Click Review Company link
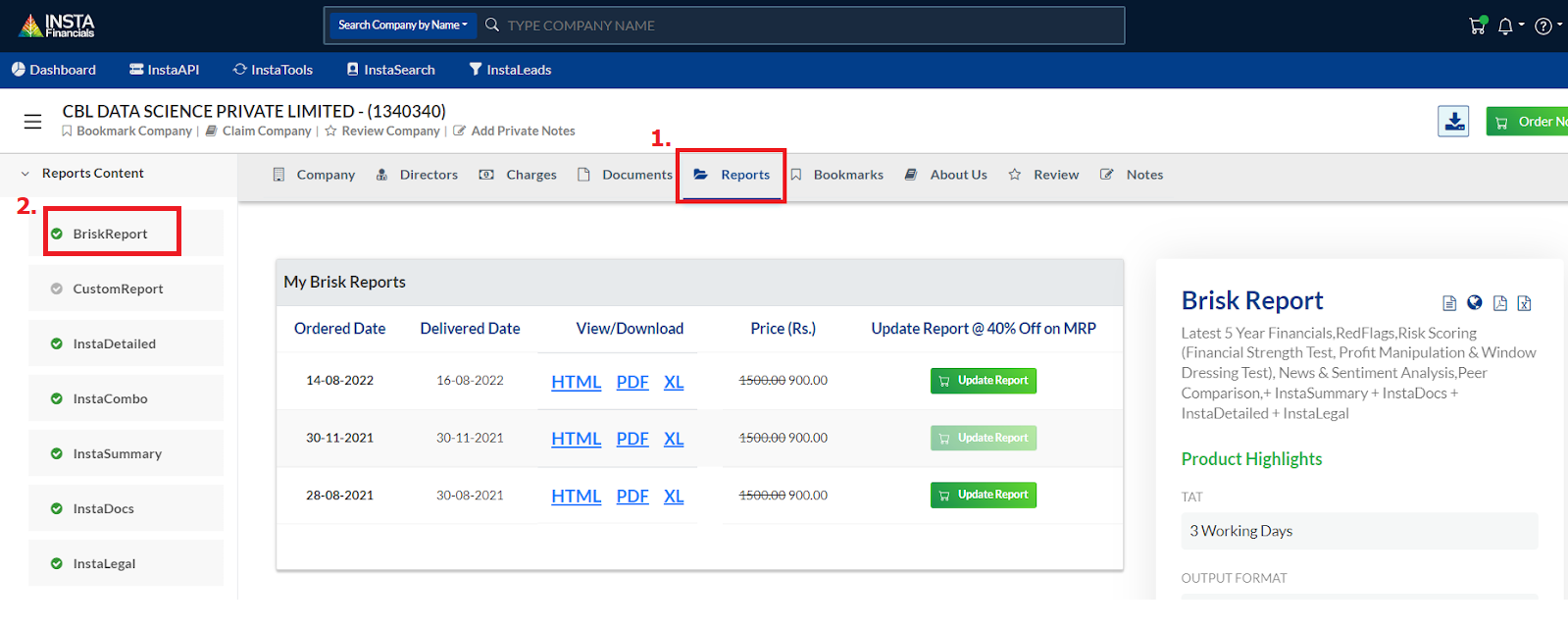Image resolution: width=1568 pixels, height=630 pixels. 382,131
